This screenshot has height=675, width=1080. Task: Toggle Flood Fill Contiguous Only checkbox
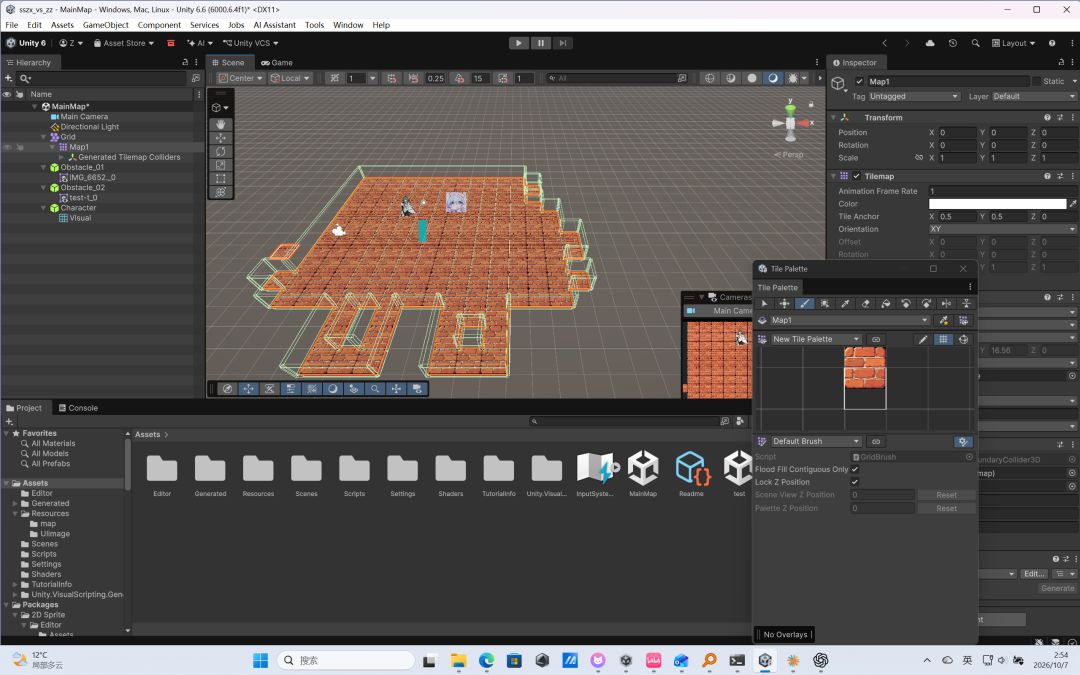tap(855, 470)
